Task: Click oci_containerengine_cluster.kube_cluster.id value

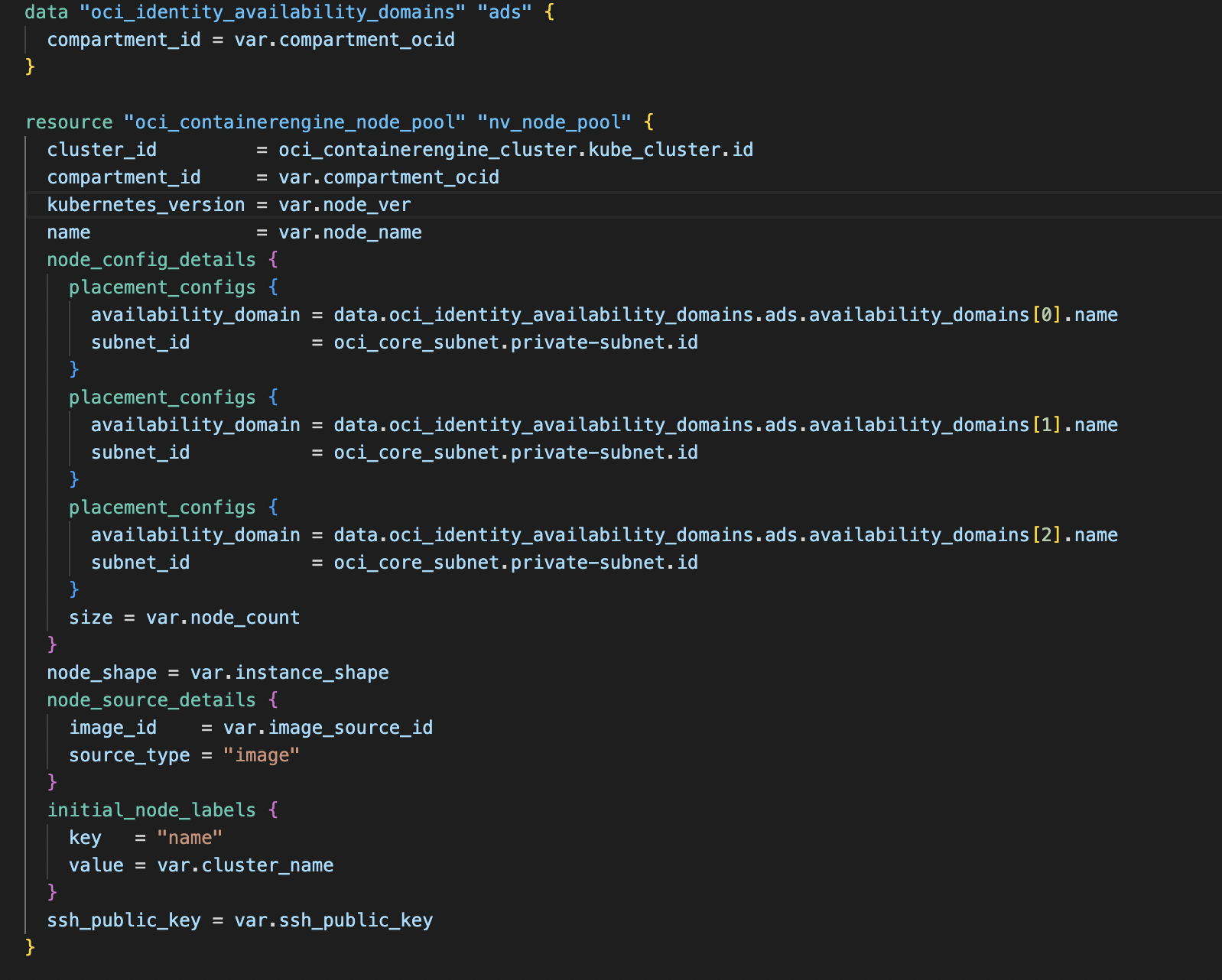Action: 516,150
